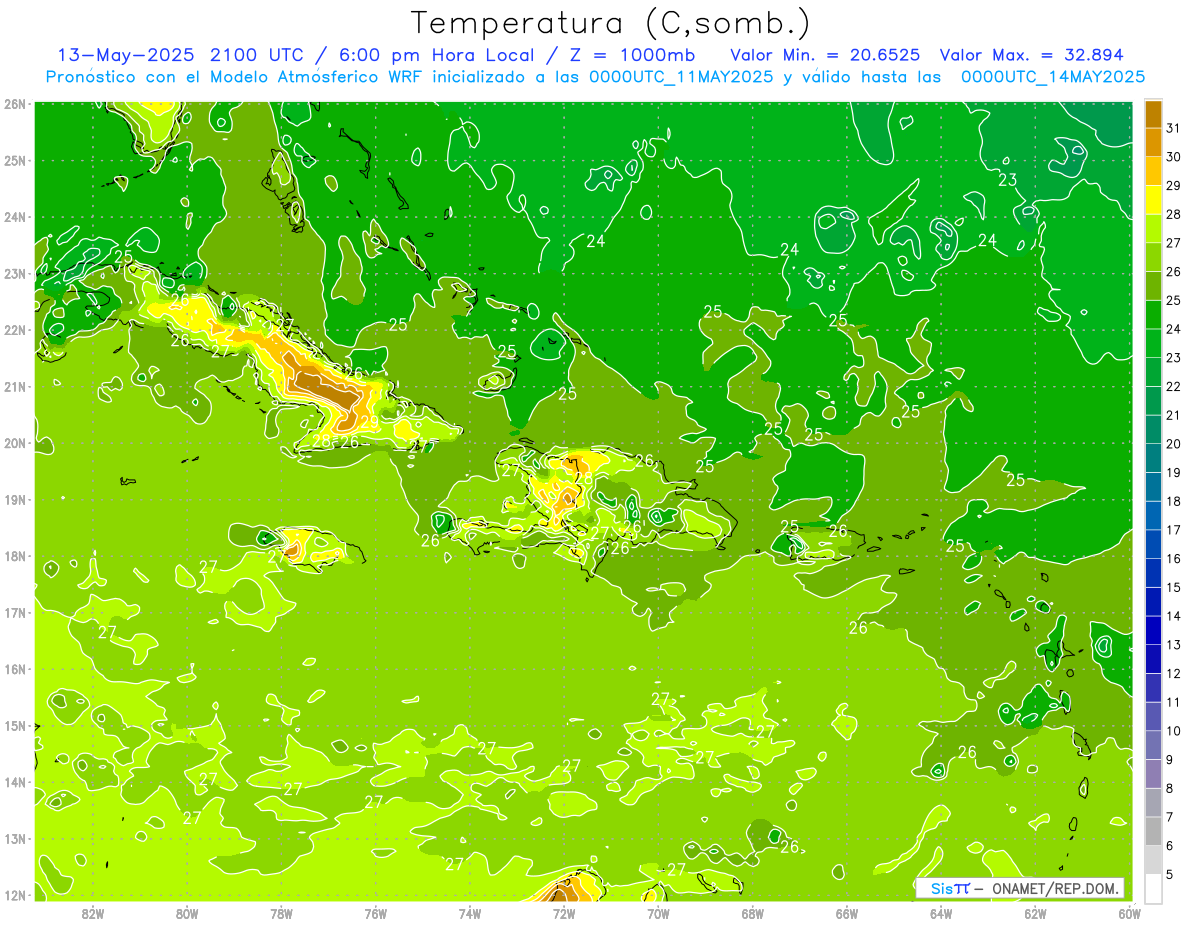The image size is (1200, 927).
Task: Pick the dark blue swatch between 13 and 14
Action: (1154, 630)
